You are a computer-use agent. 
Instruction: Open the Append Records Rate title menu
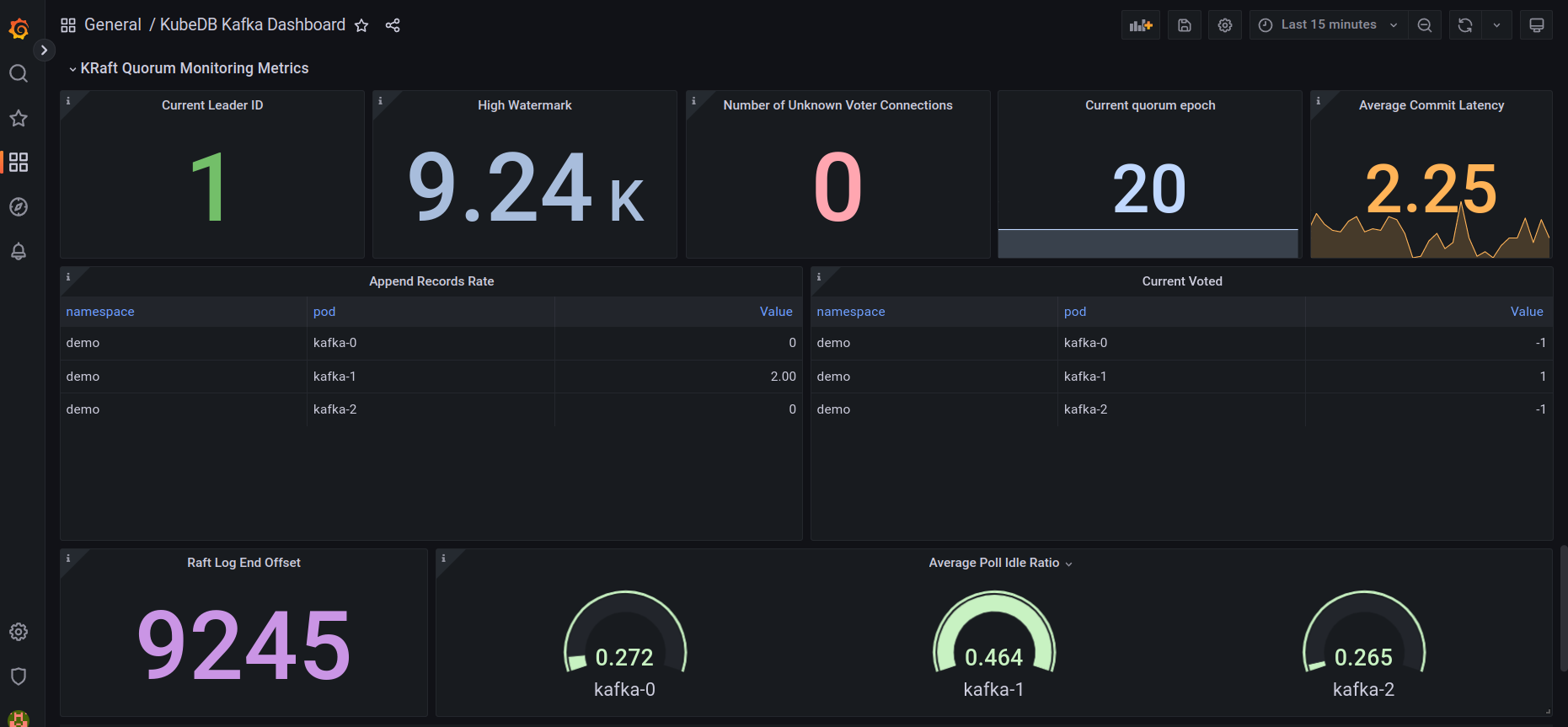pos(431,281)
